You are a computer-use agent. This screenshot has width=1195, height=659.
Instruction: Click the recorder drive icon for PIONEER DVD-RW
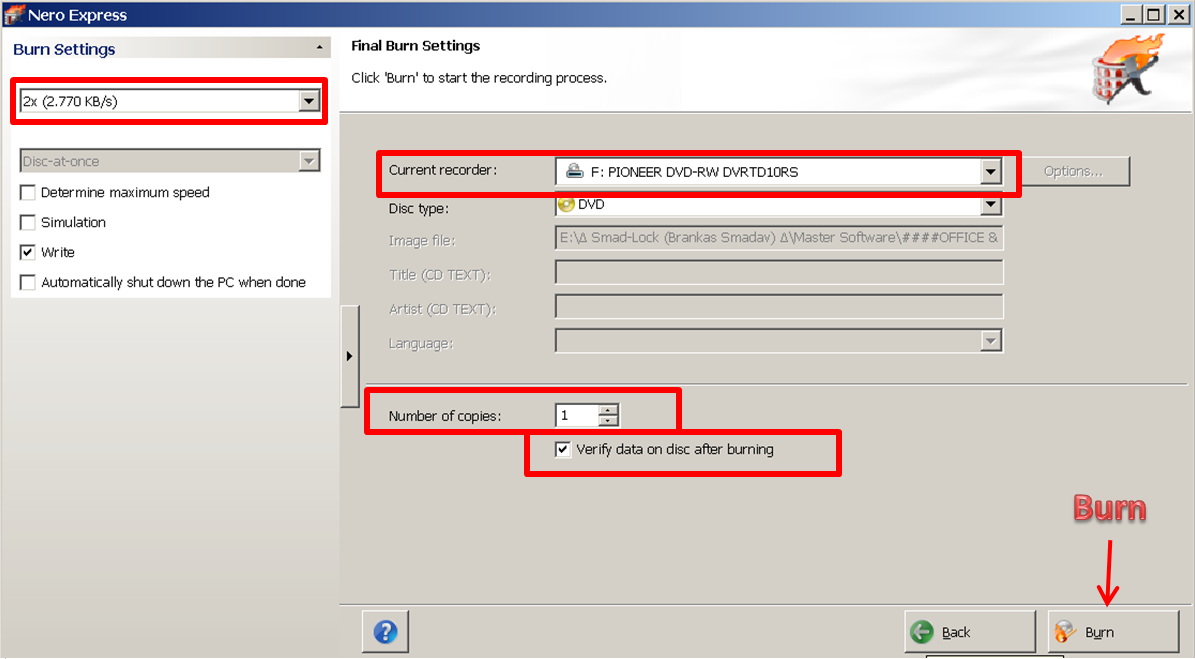575,171
